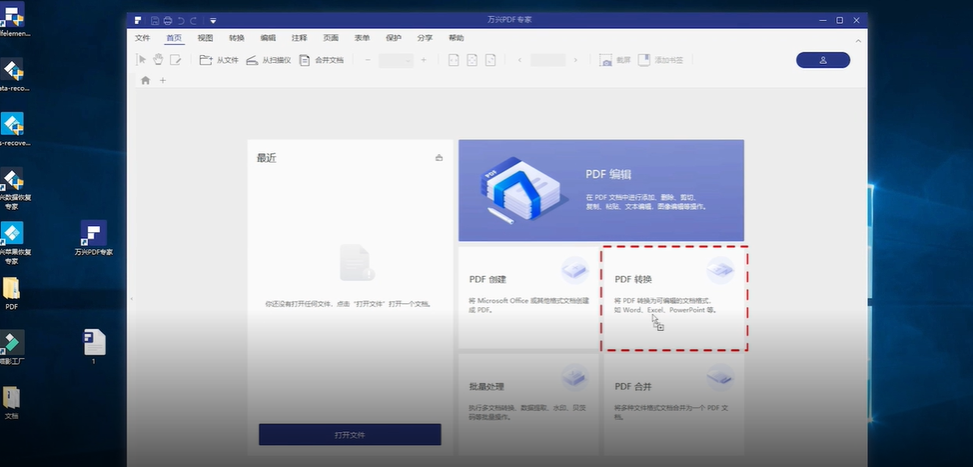Create PDF 从扫描仪
Viewport: 973px width, 467px height.
pos(268,60)
